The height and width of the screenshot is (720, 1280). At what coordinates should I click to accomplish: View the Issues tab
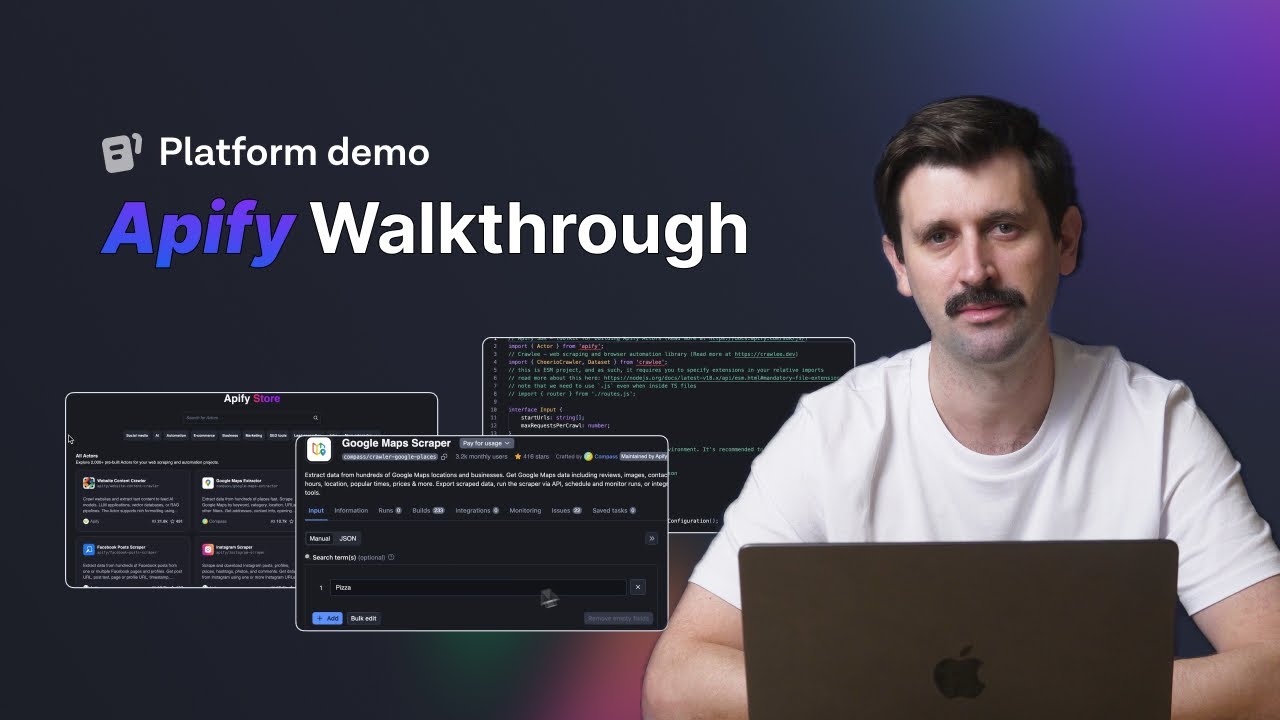pyautogui.click(x=567, y=510)
